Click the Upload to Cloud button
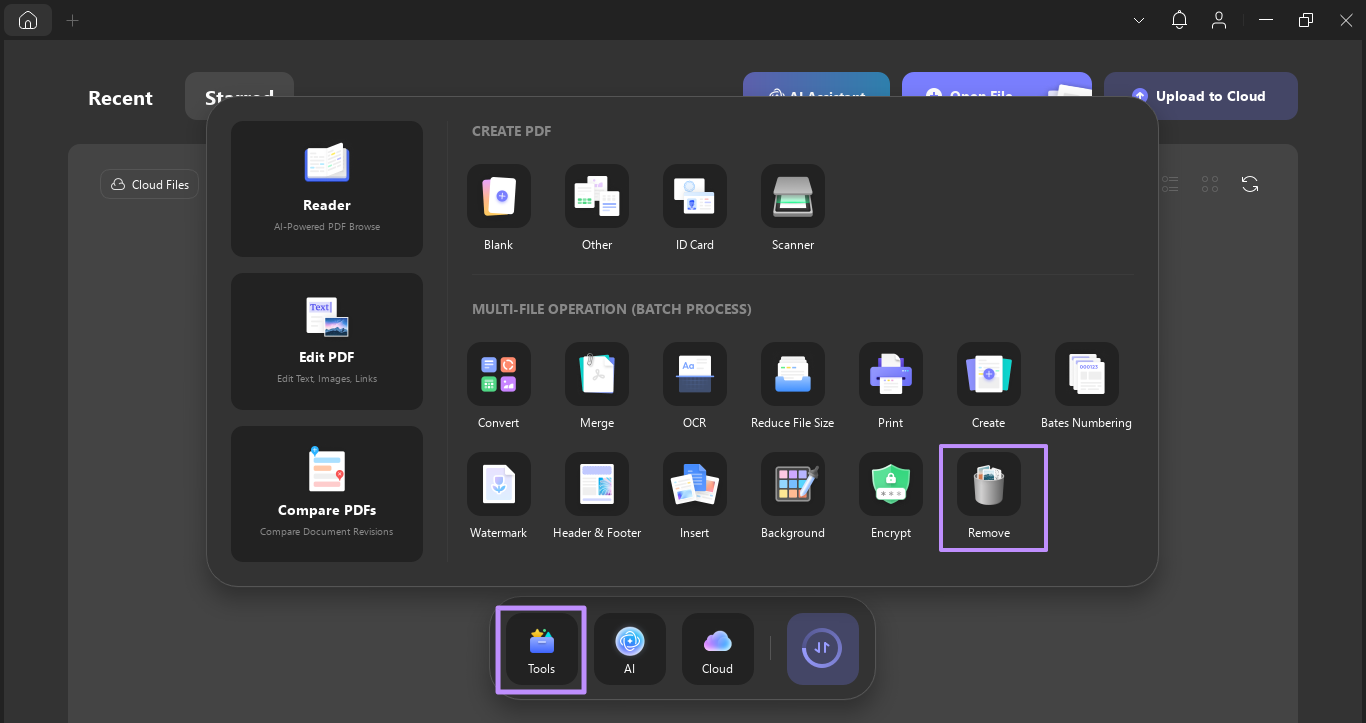Image resolution: width=1366 pixels, height=723 pixels. click(1200, 95)
